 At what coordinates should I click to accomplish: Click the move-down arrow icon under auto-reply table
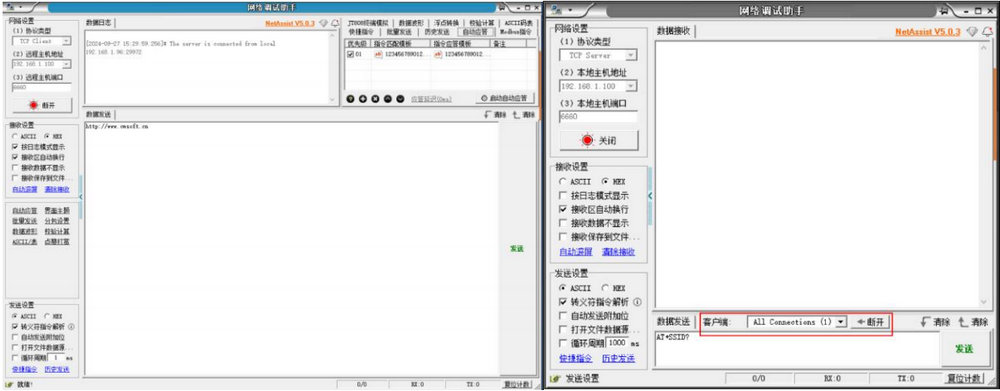click(x=400, y=99)
